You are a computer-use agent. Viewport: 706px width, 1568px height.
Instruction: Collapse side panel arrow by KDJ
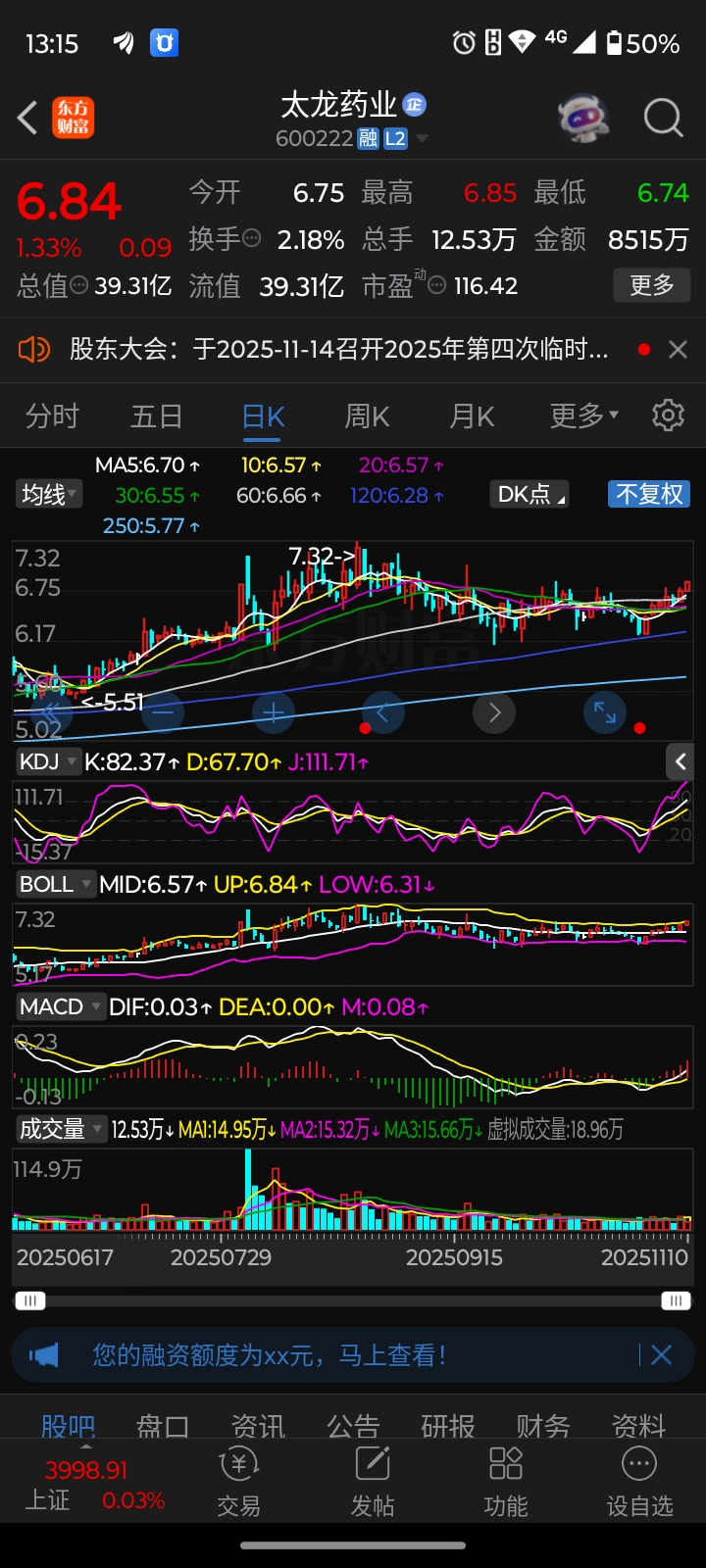(x=681, y=761)
